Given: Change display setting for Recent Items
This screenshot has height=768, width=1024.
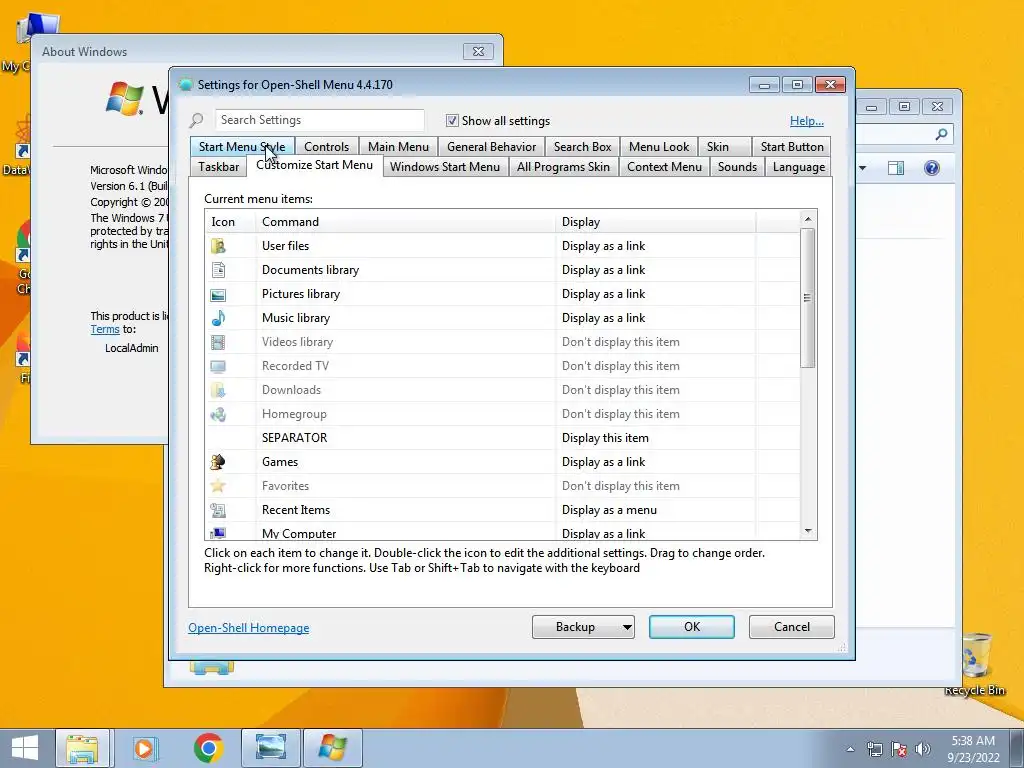Looking at the screenshot, I should pyautogui.click(x=656, y=510).
